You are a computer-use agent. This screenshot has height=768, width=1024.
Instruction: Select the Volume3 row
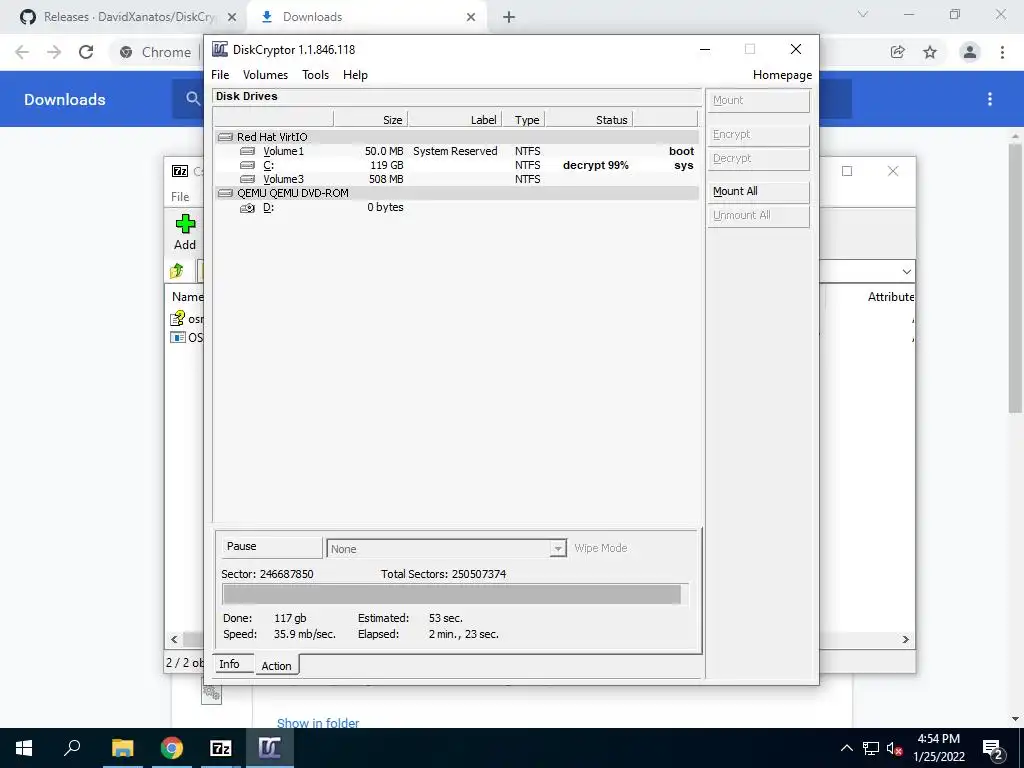pyautogui.click(x=456, y=179)
